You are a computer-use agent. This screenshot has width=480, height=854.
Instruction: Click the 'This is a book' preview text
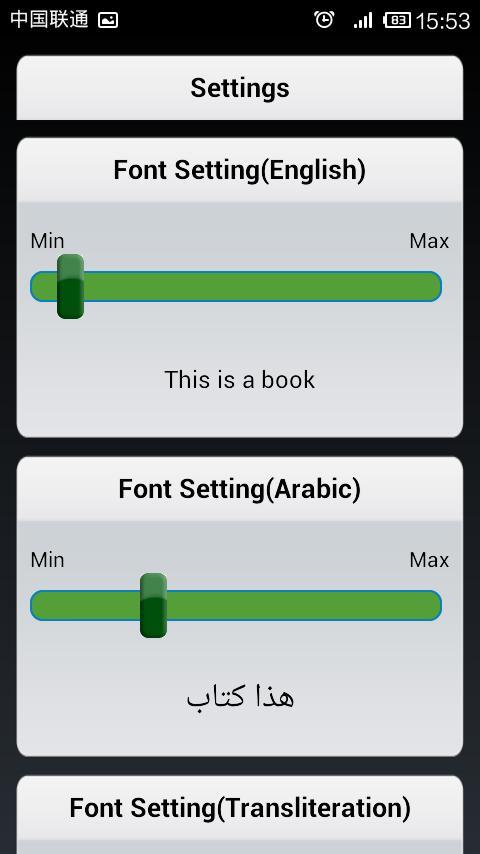(240, 380)
